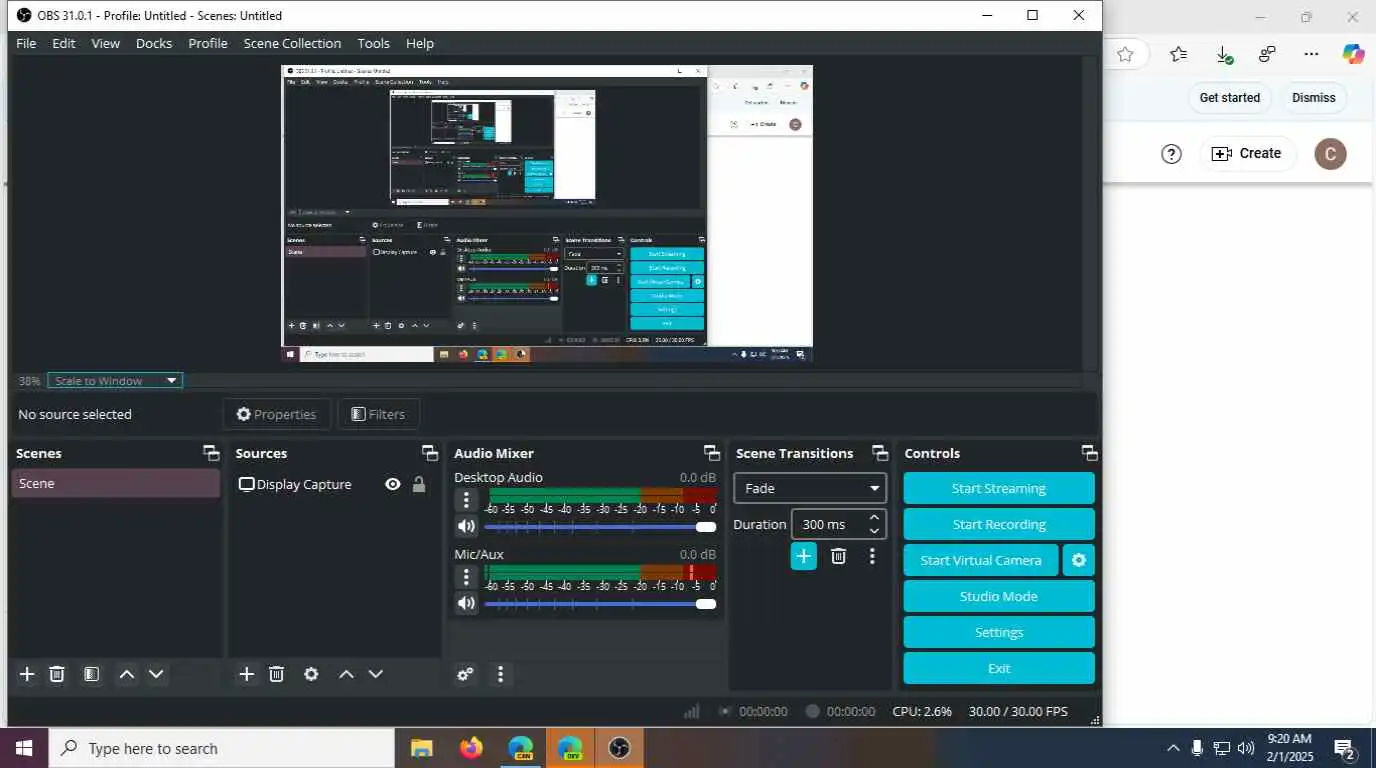The image size is (1376, 768).
Task: Remove selected scene with trash icon
Action: pyautogui.click(x=57, y=674)
